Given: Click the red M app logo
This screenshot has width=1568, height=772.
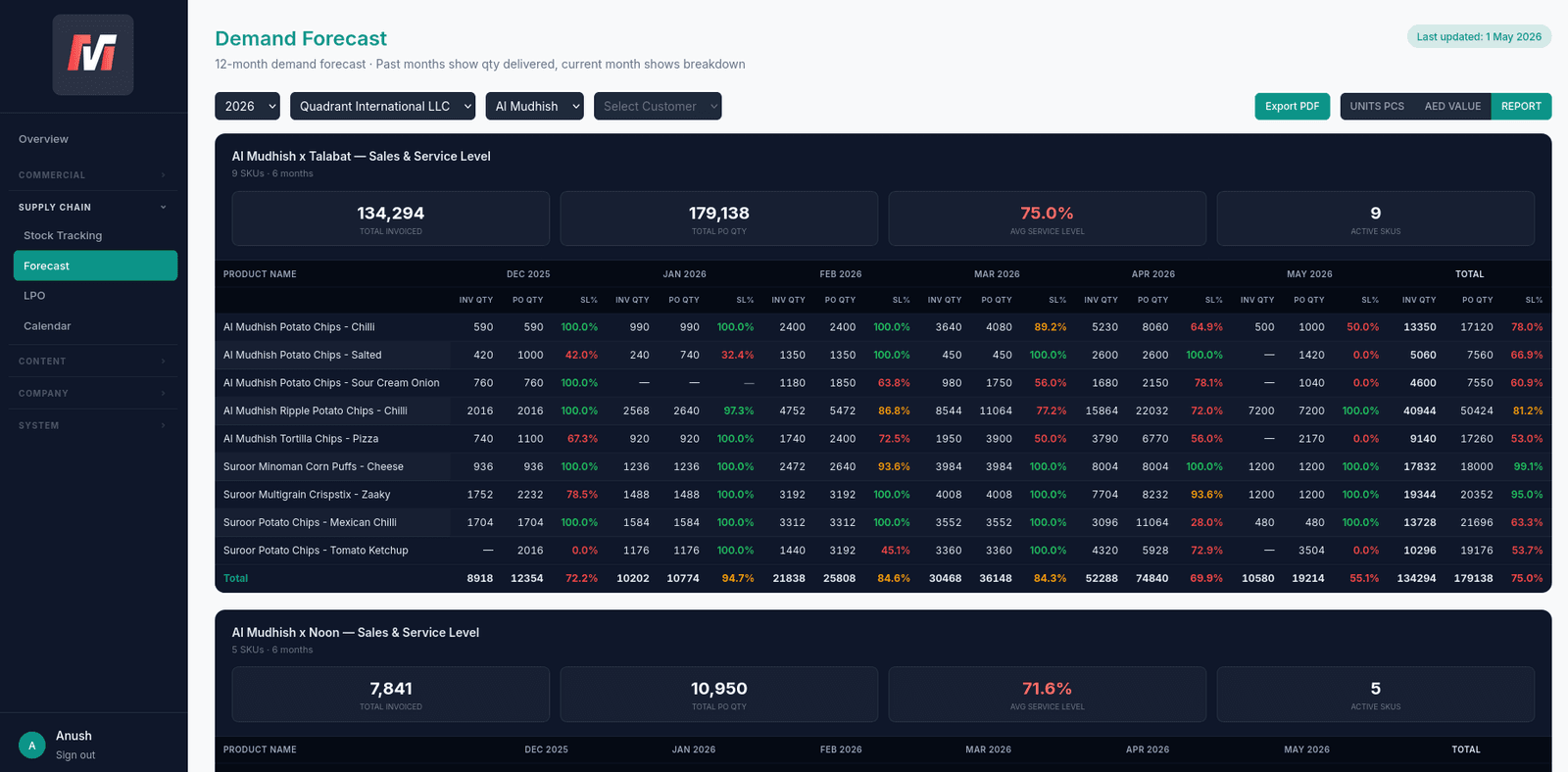Looking at the screenshot, I should coord(93,55).
